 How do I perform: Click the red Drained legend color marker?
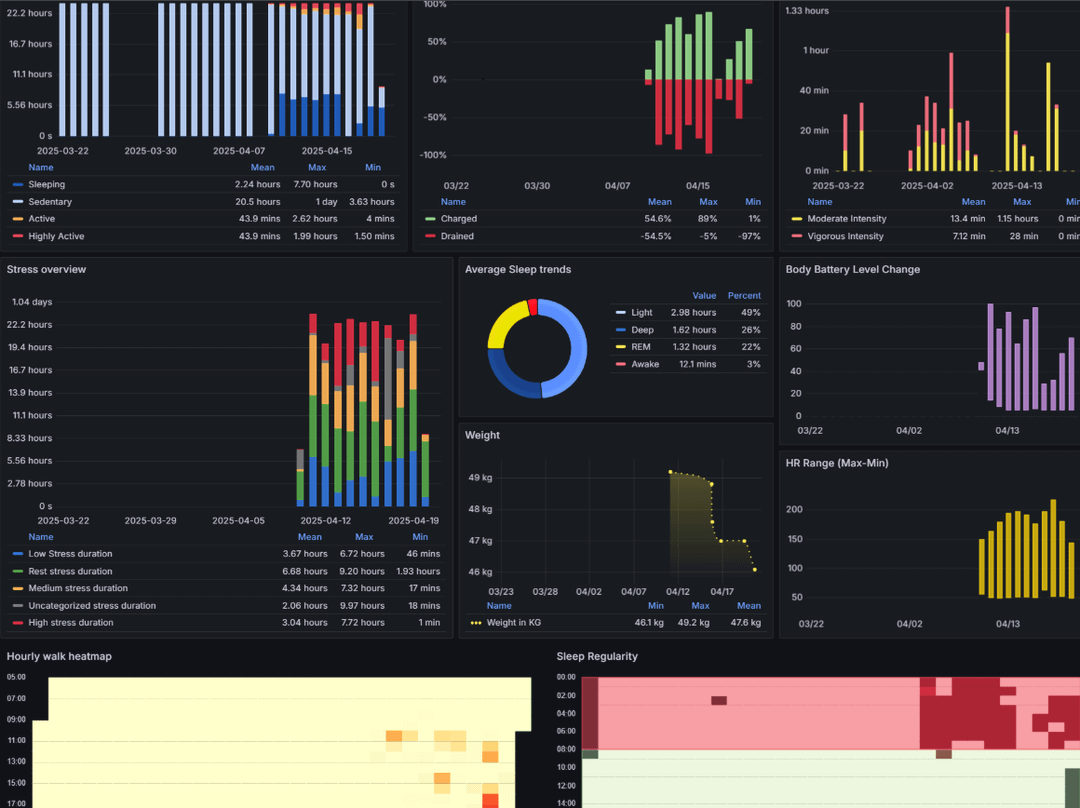tap(430, 237)
